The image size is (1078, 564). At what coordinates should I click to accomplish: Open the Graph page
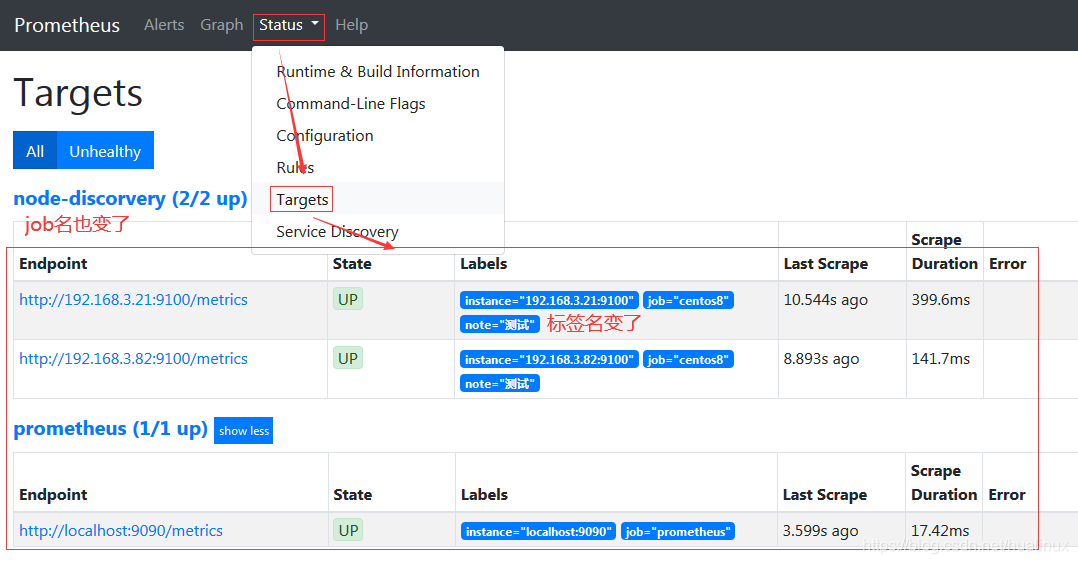221,25
